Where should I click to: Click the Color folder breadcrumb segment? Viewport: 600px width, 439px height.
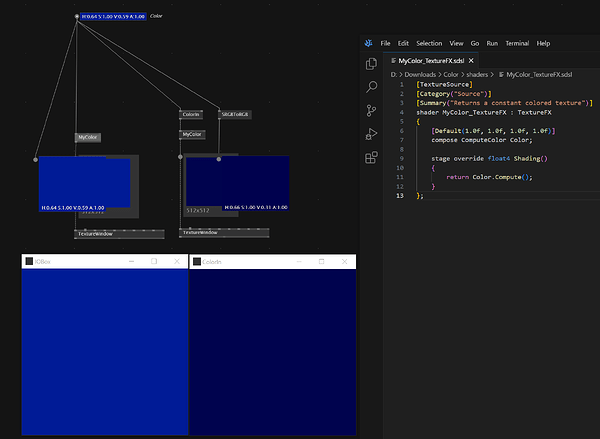pos(451,75)
